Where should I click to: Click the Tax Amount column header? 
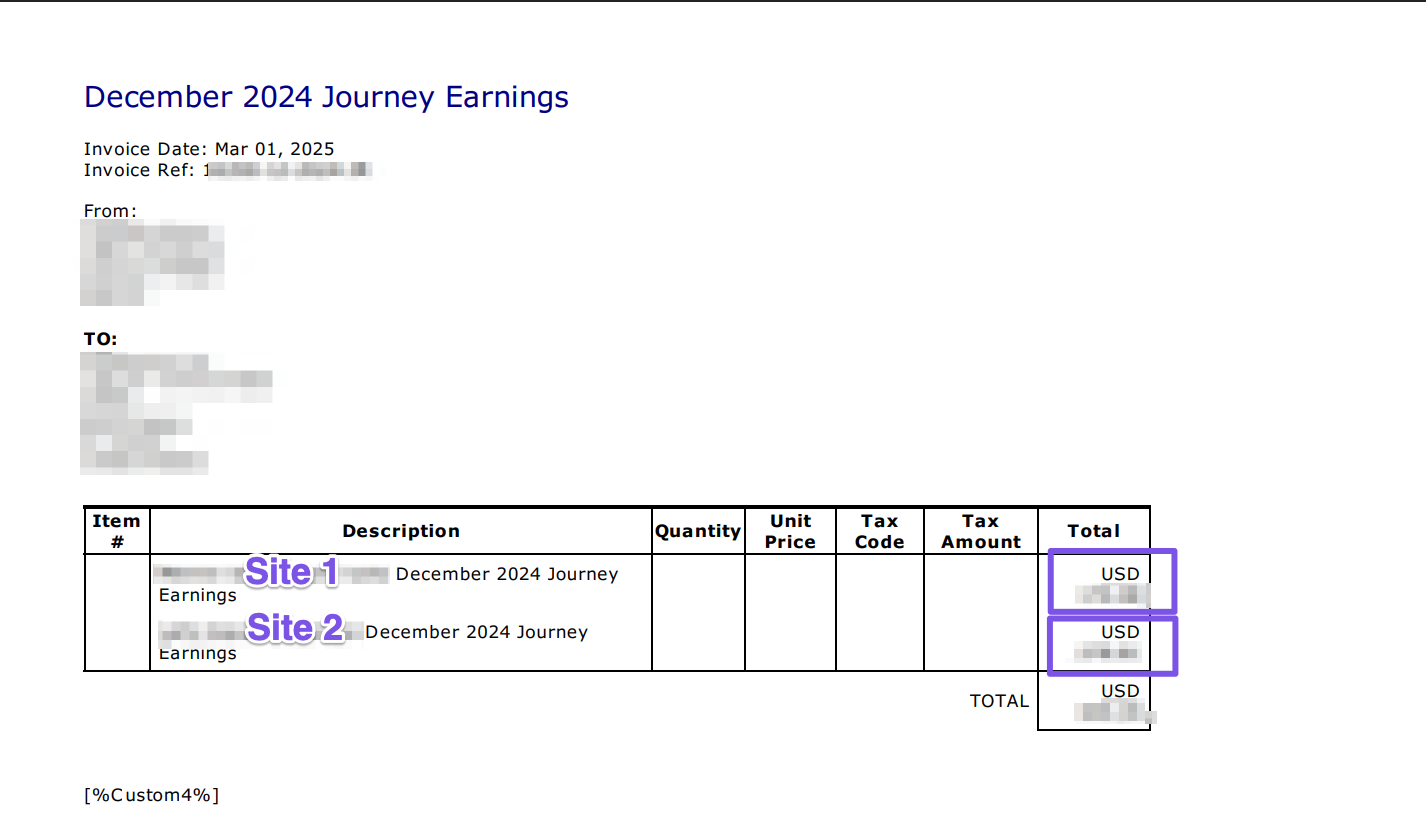[x=981, y=531]
